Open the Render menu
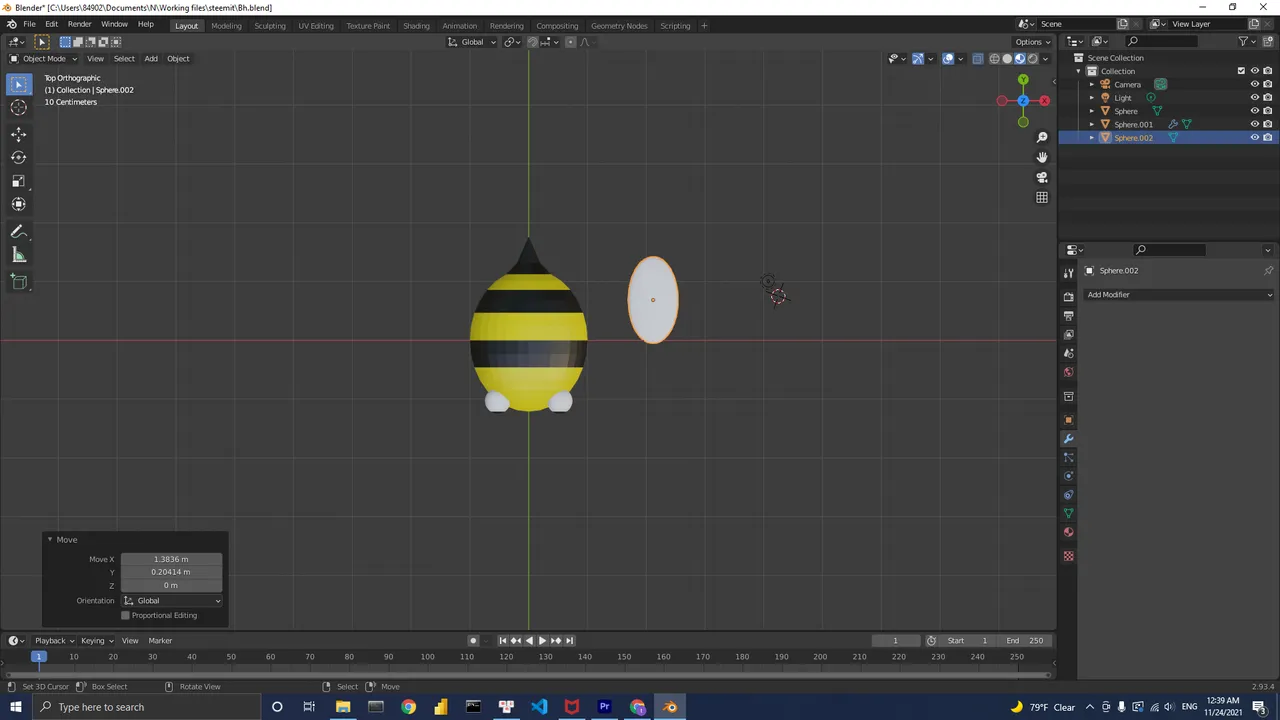 (79, 24)
